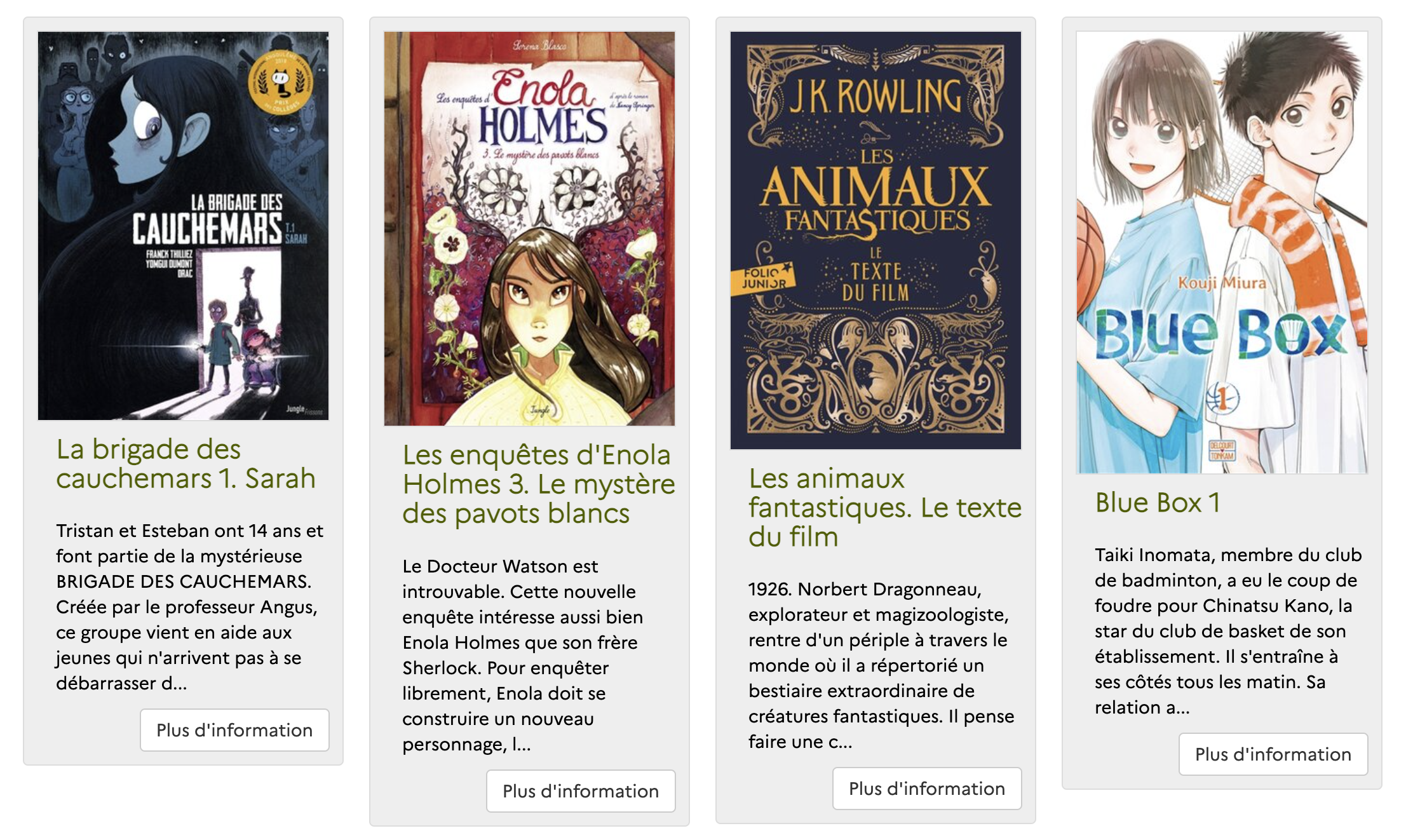1413x840 pixels.
Task: Open the Enola Holmes book cover
Action: pos(529,228)
